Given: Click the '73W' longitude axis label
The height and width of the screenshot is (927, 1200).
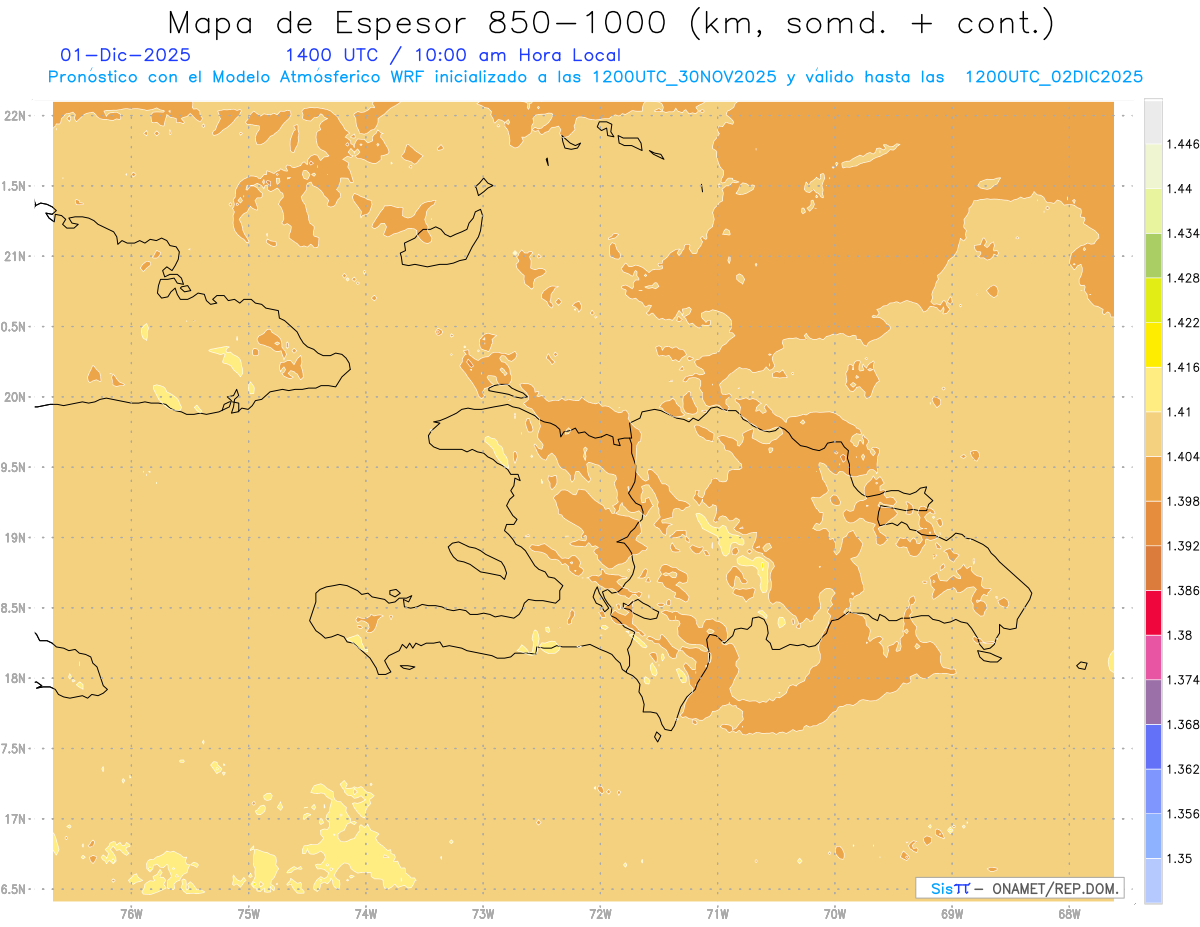Looking at the screenshot, I should pos(483,913).
